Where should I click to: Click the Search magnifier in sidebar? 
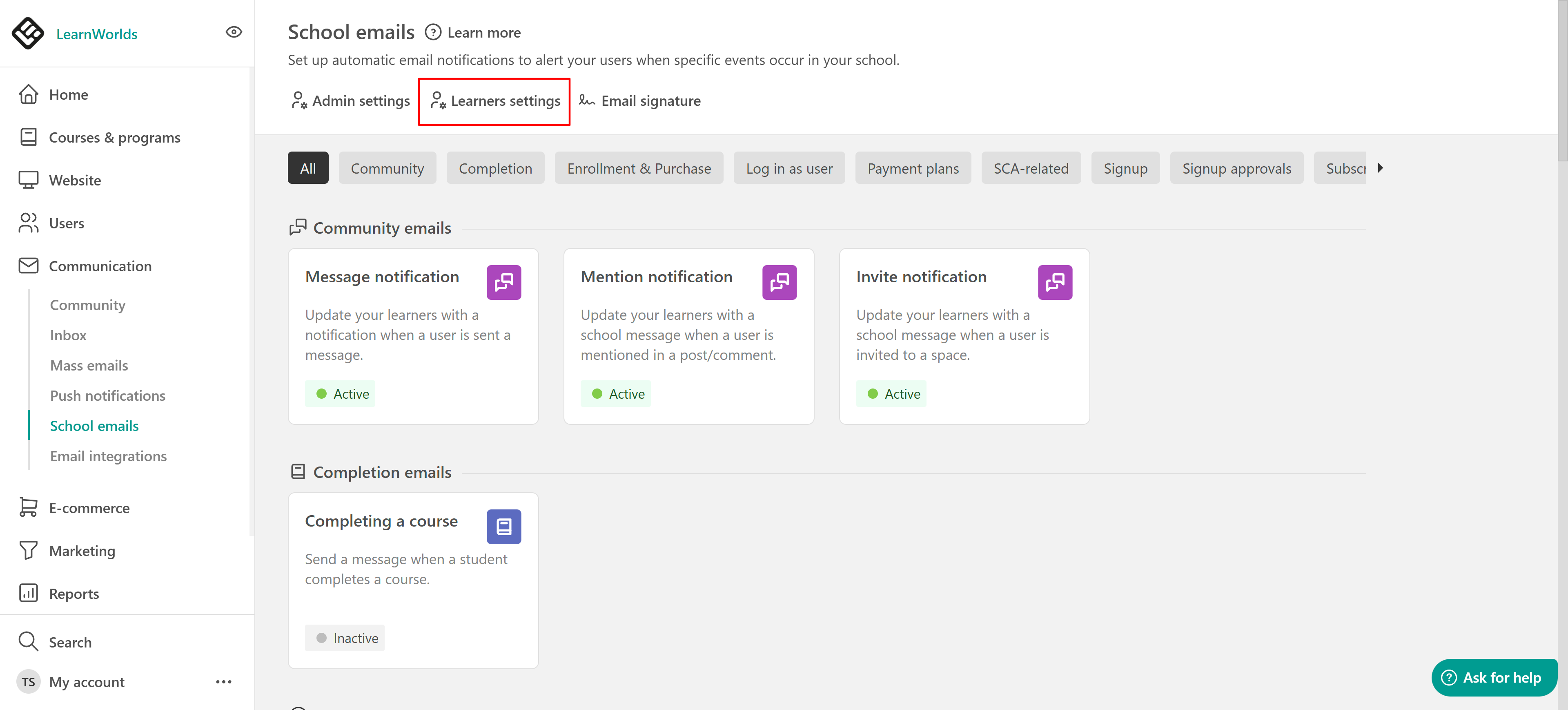28,642
